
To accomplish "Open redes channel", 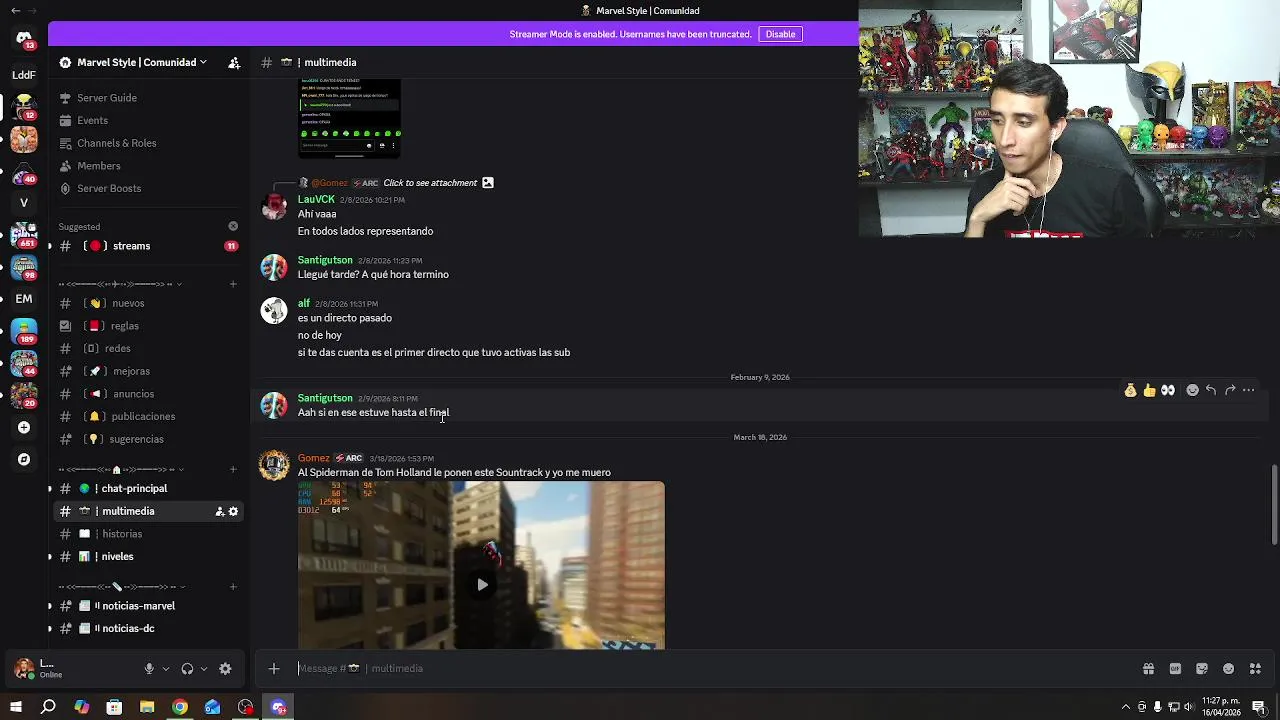I will [149, 349].
